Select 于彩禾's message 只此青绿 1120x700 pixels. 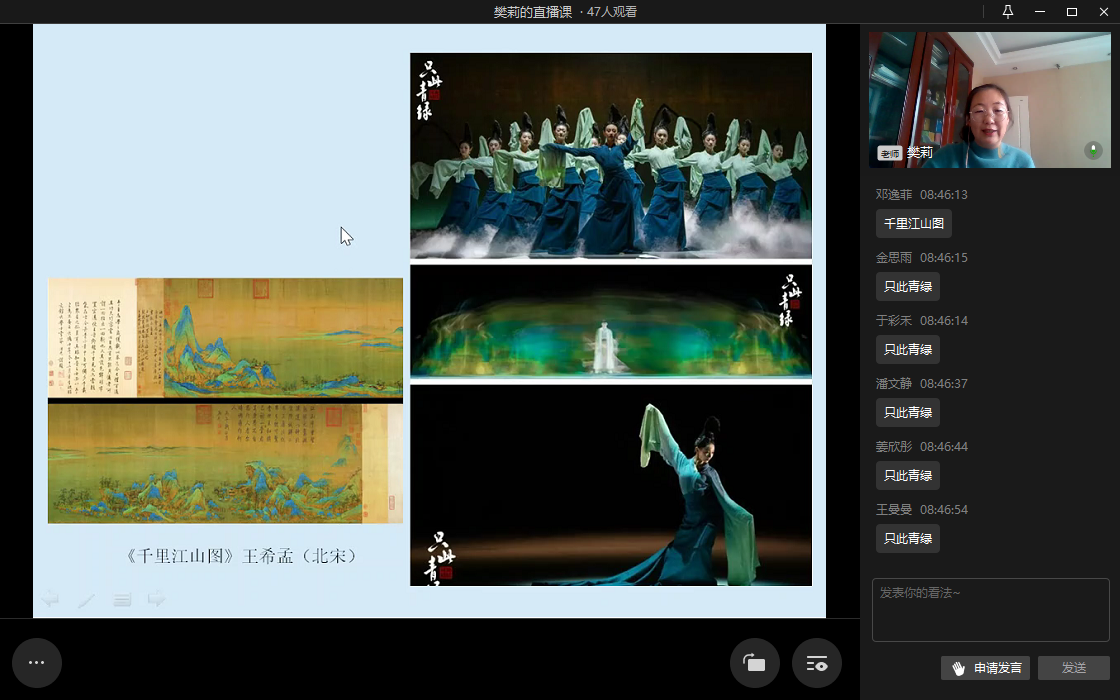point(908,349)
